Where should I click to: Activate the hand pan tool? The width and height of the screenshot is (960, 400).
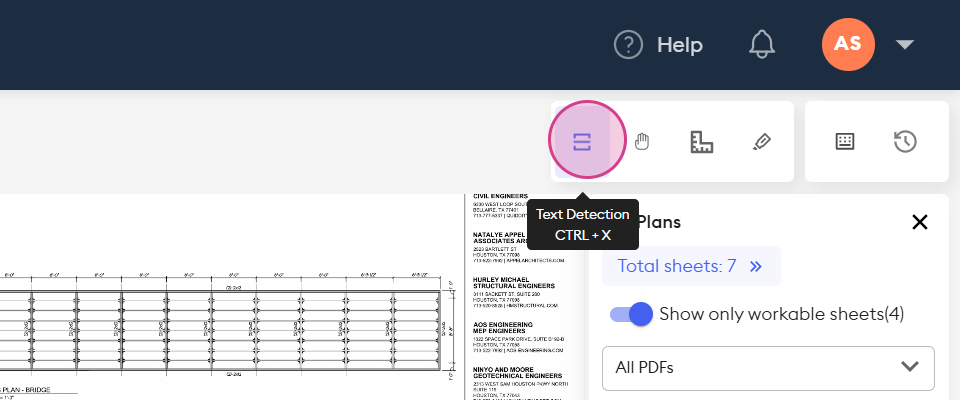642,142
